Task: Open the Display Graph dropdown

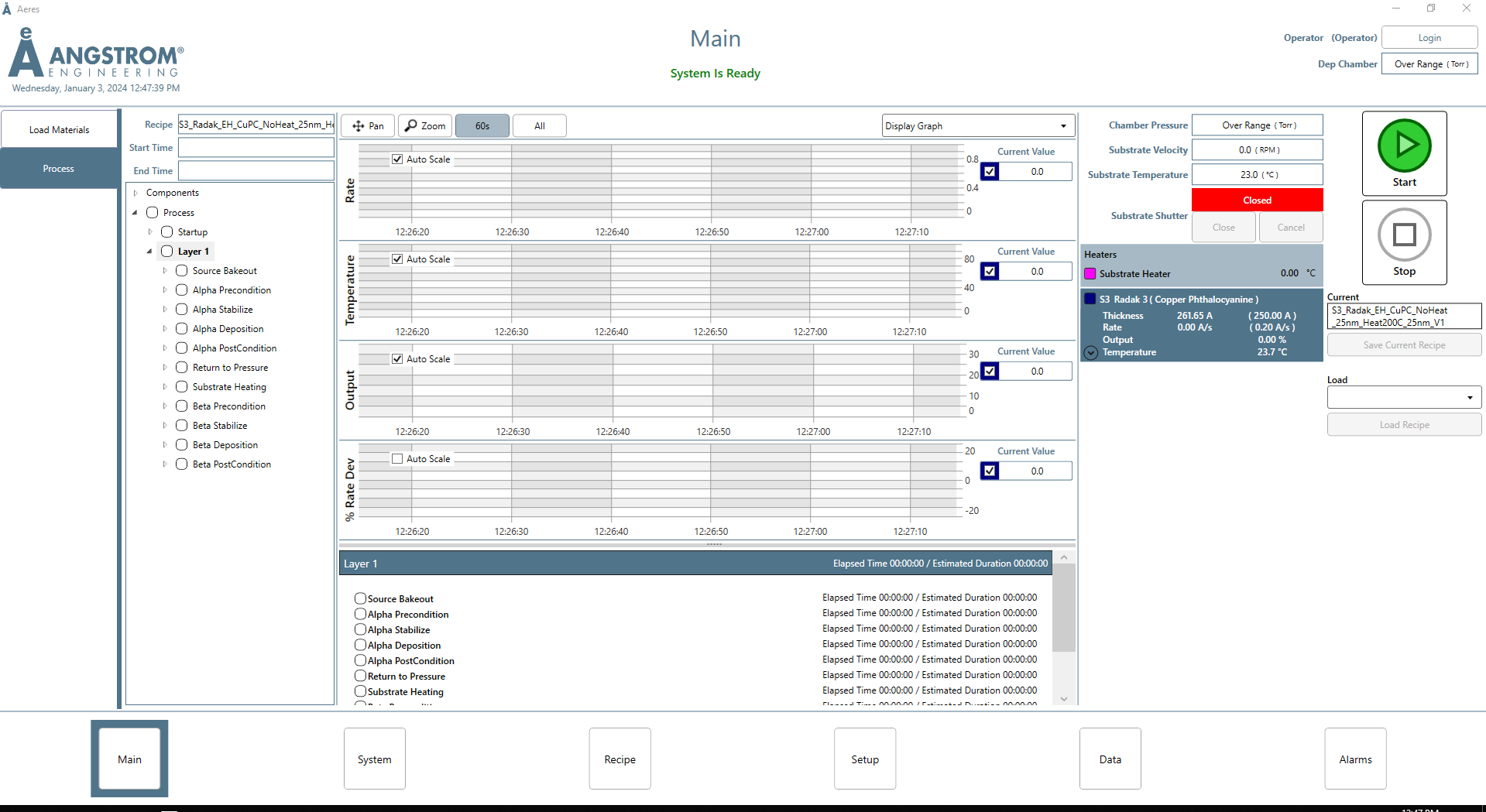Action: click(977, 125)
